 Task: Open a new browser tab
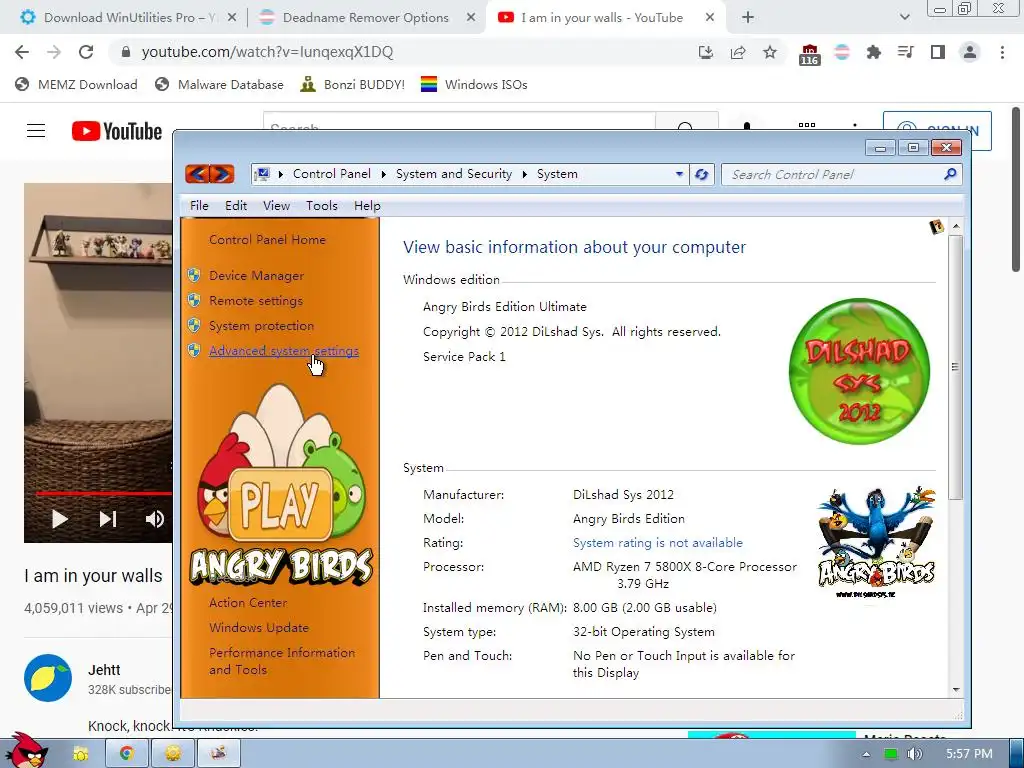(x=748, y=18)
